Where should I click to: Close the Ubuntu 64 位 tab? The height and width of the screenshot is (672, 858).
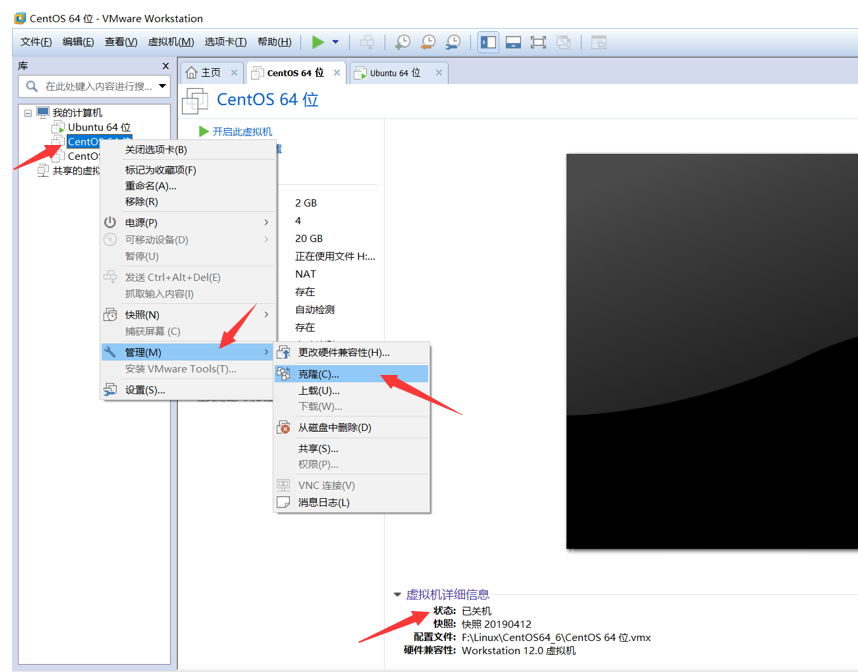pyautogui.click(x=439, y=73)
